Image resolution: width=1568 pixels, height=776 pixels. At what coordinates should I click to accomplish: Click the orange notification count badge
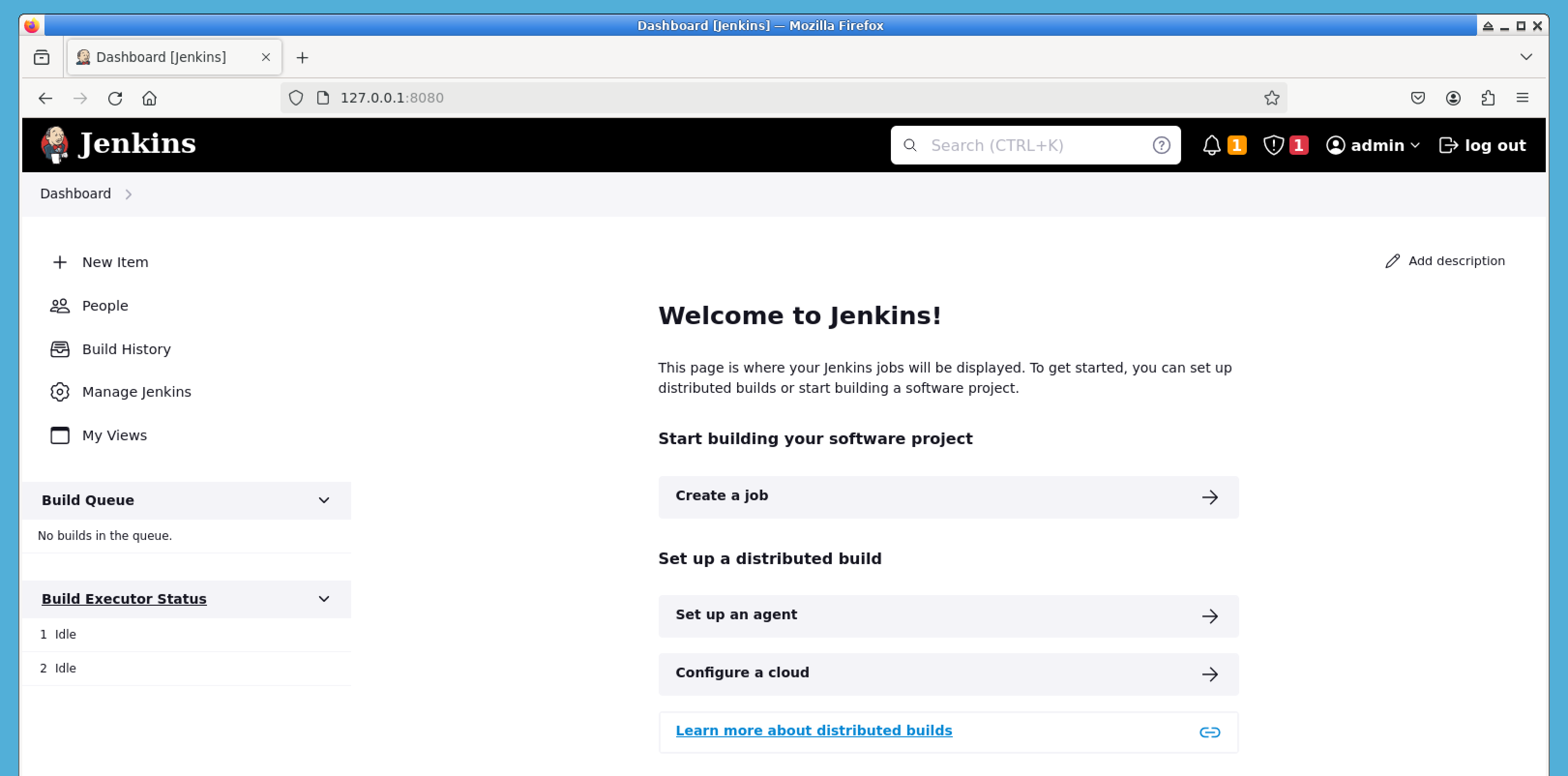[1236, 145]
